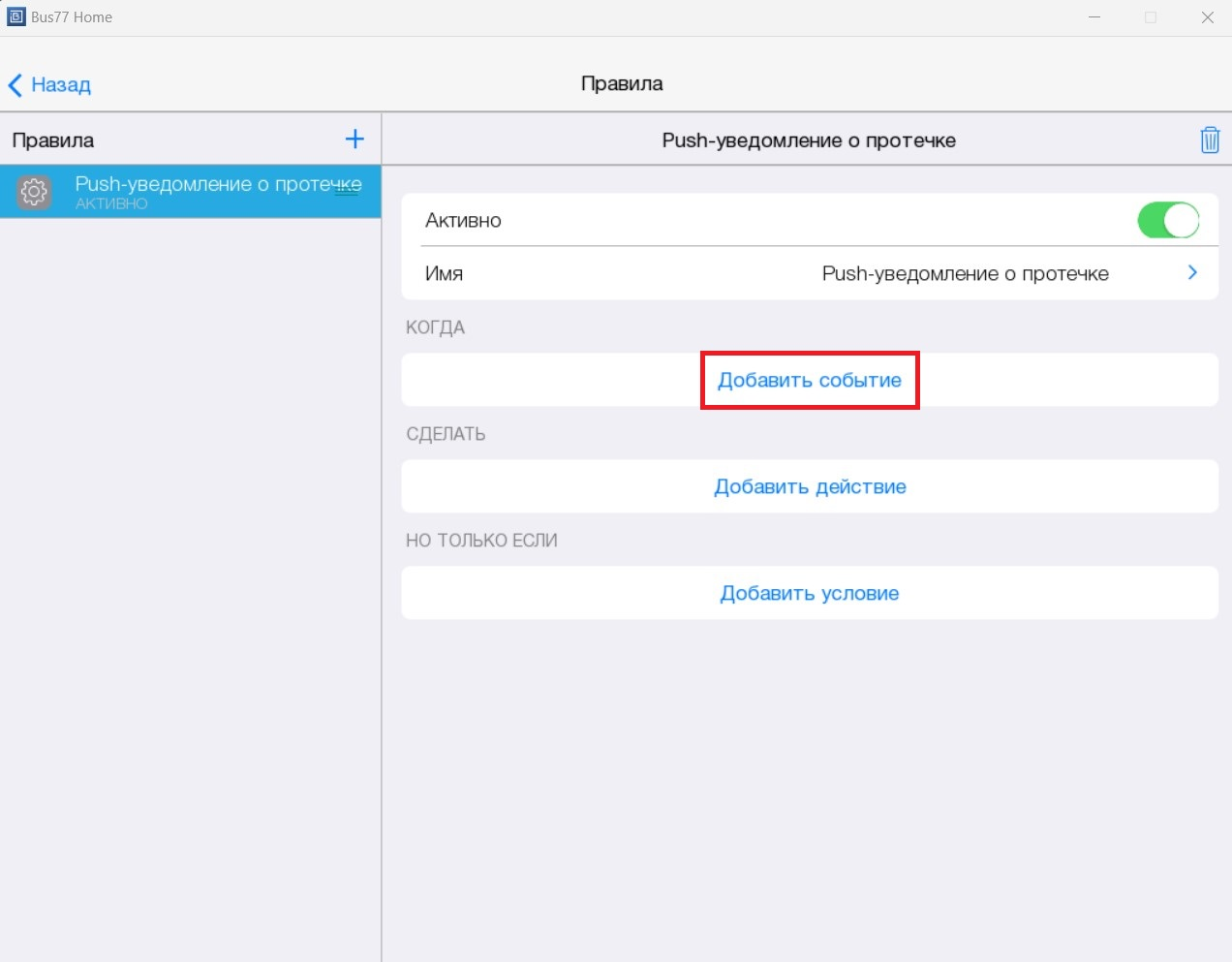
Task: Add a new rule with the plus icon
Action: coord(354,140)
